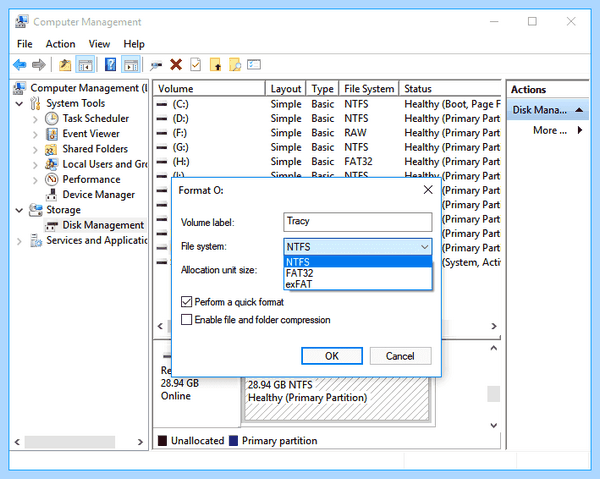Select Disk Management icon in tree

pos(51,225)
